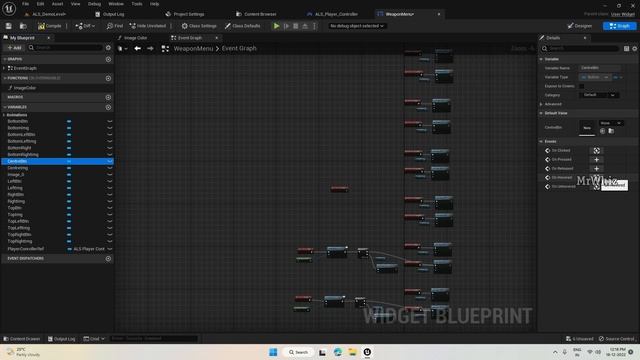This screenshot has height=360, width=640.
Task: Open Class Defaults
Action: pyautogui.click(x=242, y=26)
